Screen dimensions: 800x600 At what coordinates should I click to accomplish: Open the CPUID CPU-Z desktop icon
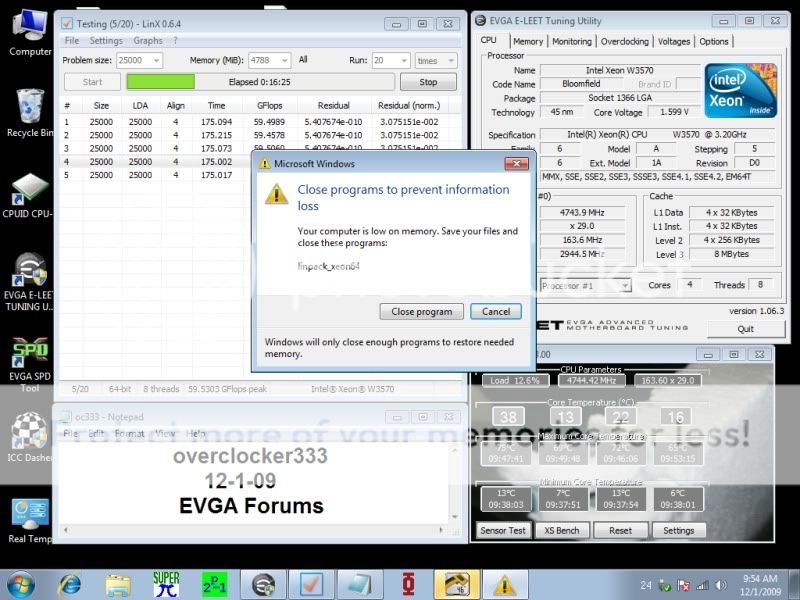coord(29,193)
